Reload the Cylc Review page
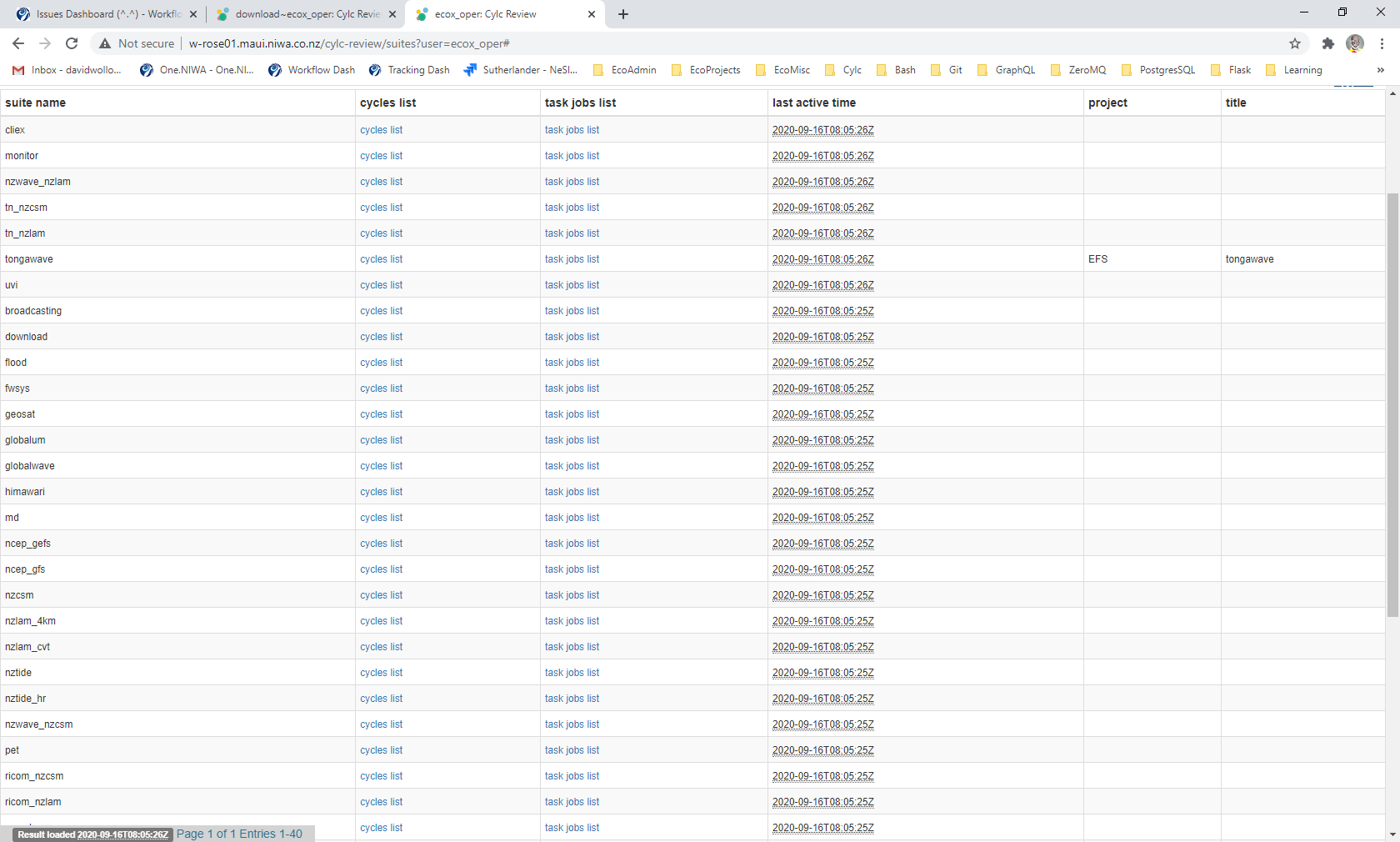This screenshot has height=842, width=1400. (72, 43)
